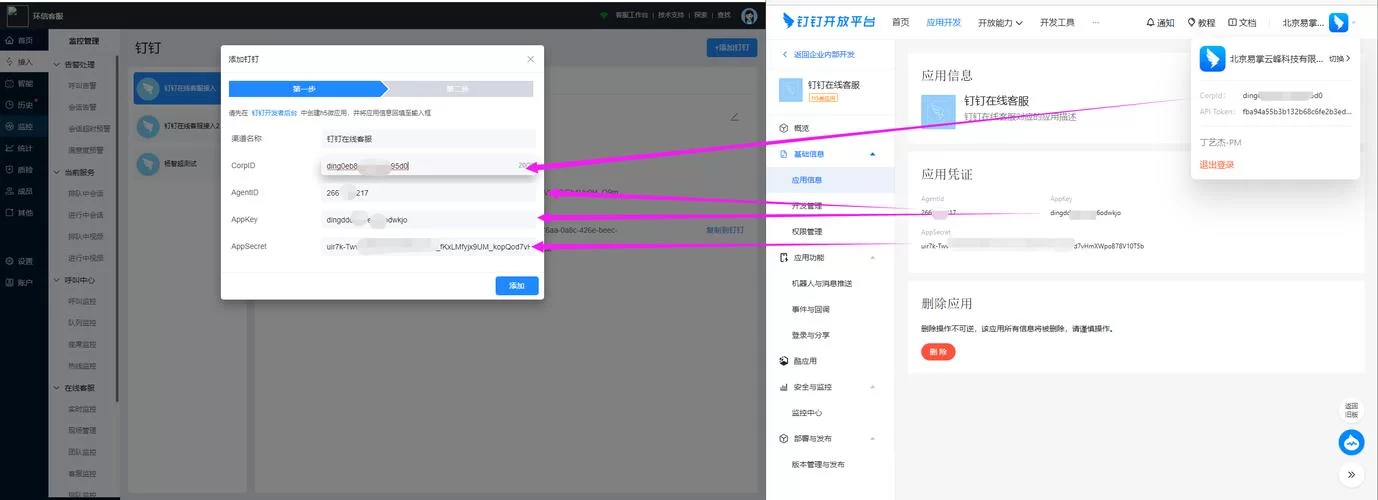Collapse 在线客服 group in 监控管理 panel

58,388
